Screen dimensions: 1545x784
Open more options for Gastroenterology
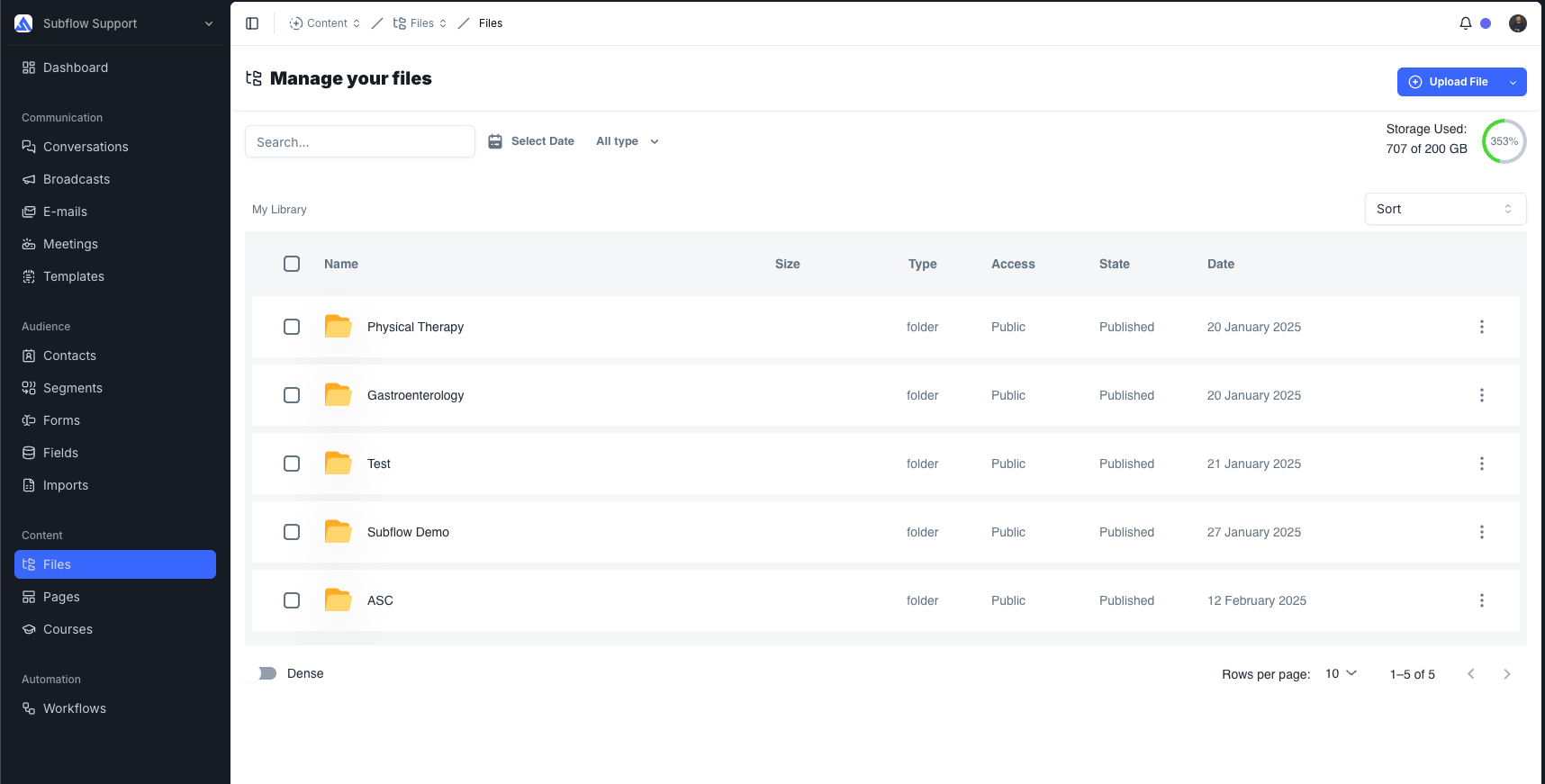(1482, 395)
